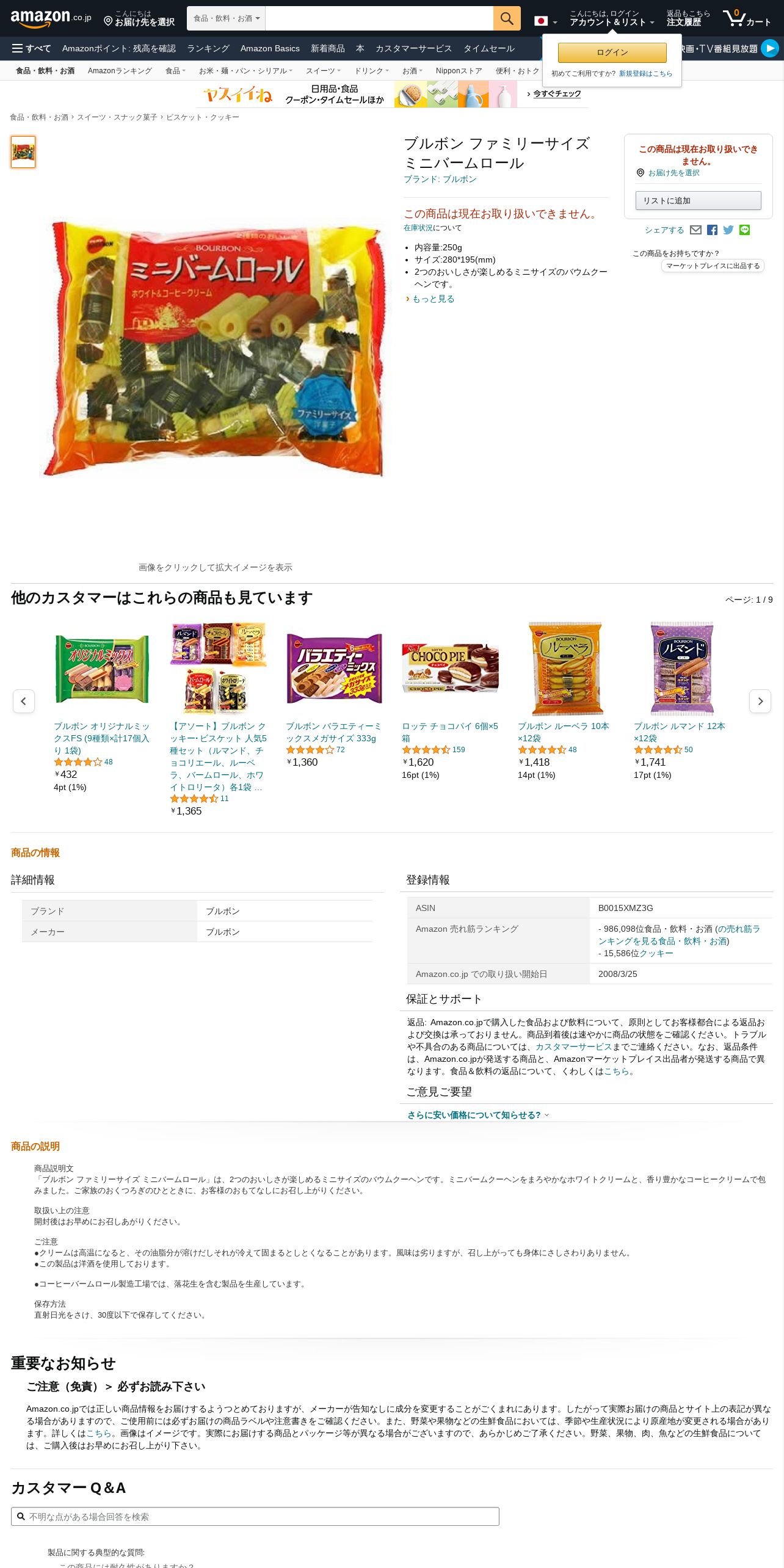Click the Amazon.co.jp logo
The image size is (784, 1568).
[x=51, y=18]
